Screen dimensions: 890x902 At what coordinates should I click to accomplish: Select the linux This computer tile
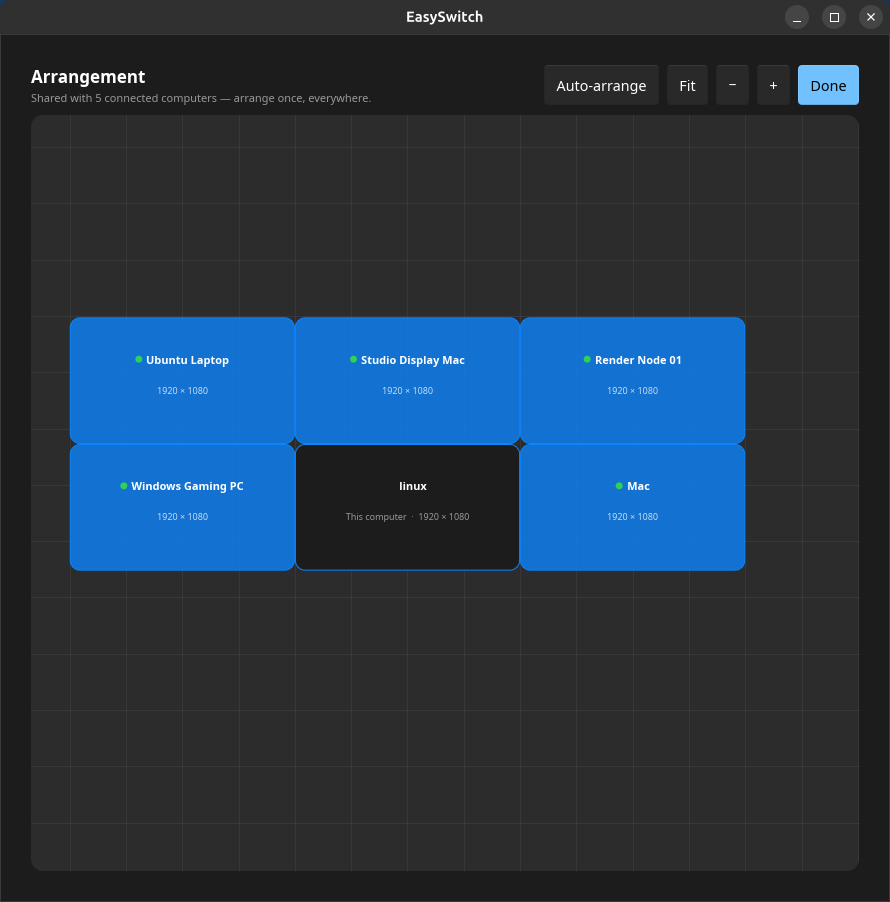pos(407,507)
